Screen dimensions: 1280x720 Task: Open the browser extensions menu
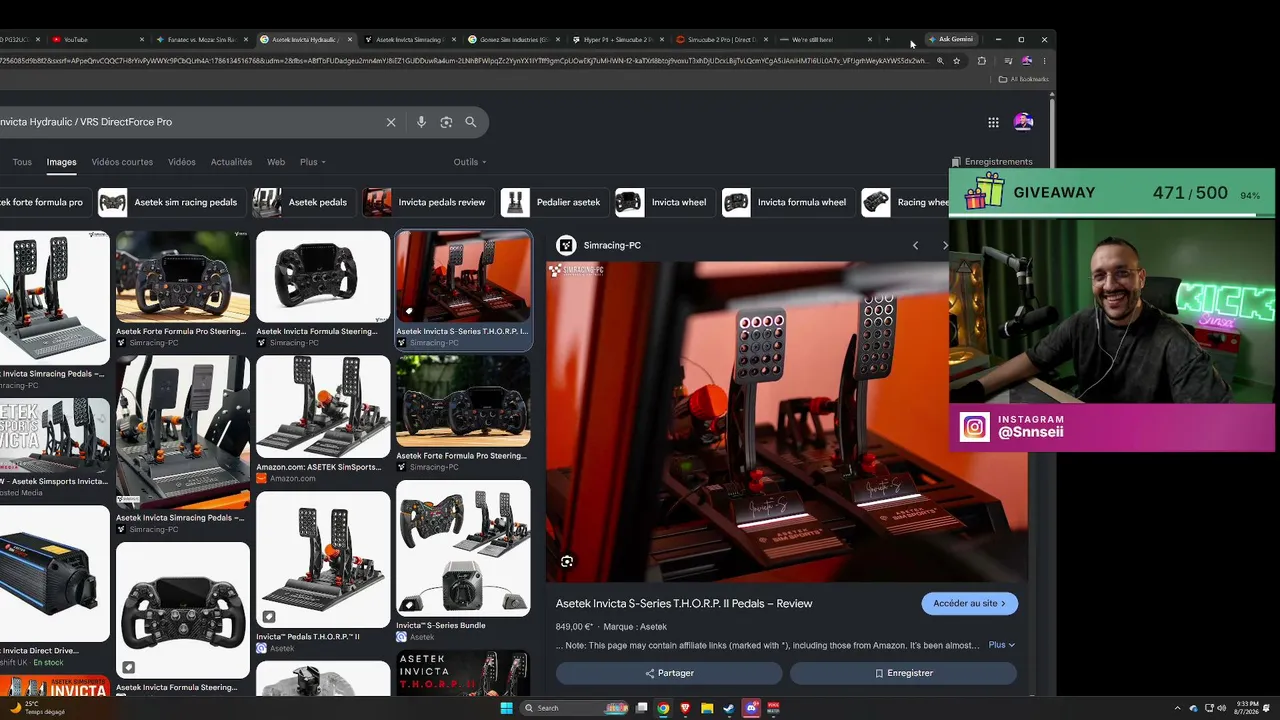(981, 61)
